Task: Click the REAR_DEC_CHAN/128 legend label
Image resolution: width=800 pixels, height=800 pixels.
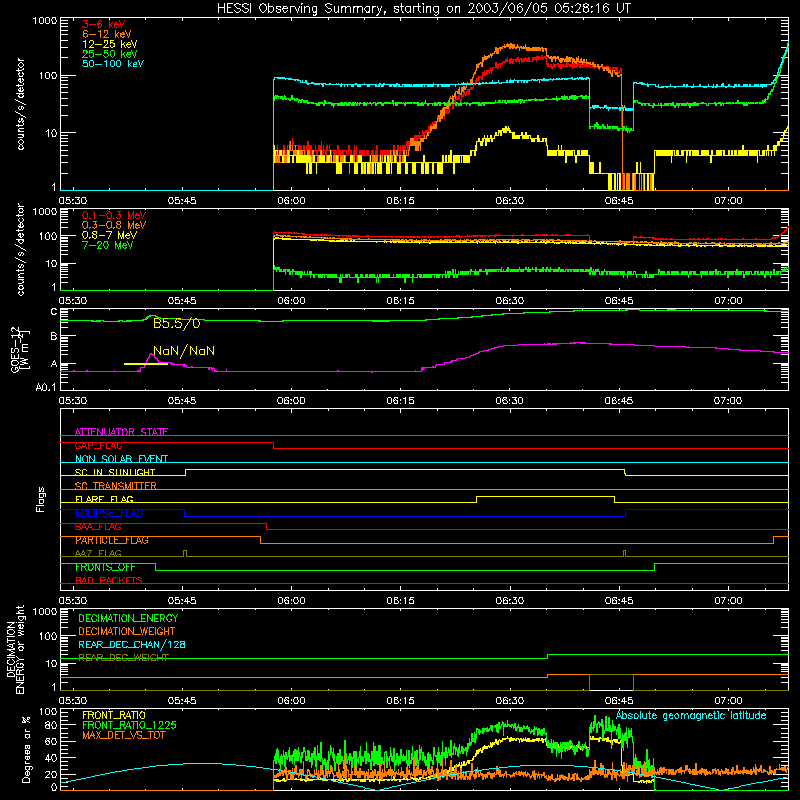Action: point(132,644)
